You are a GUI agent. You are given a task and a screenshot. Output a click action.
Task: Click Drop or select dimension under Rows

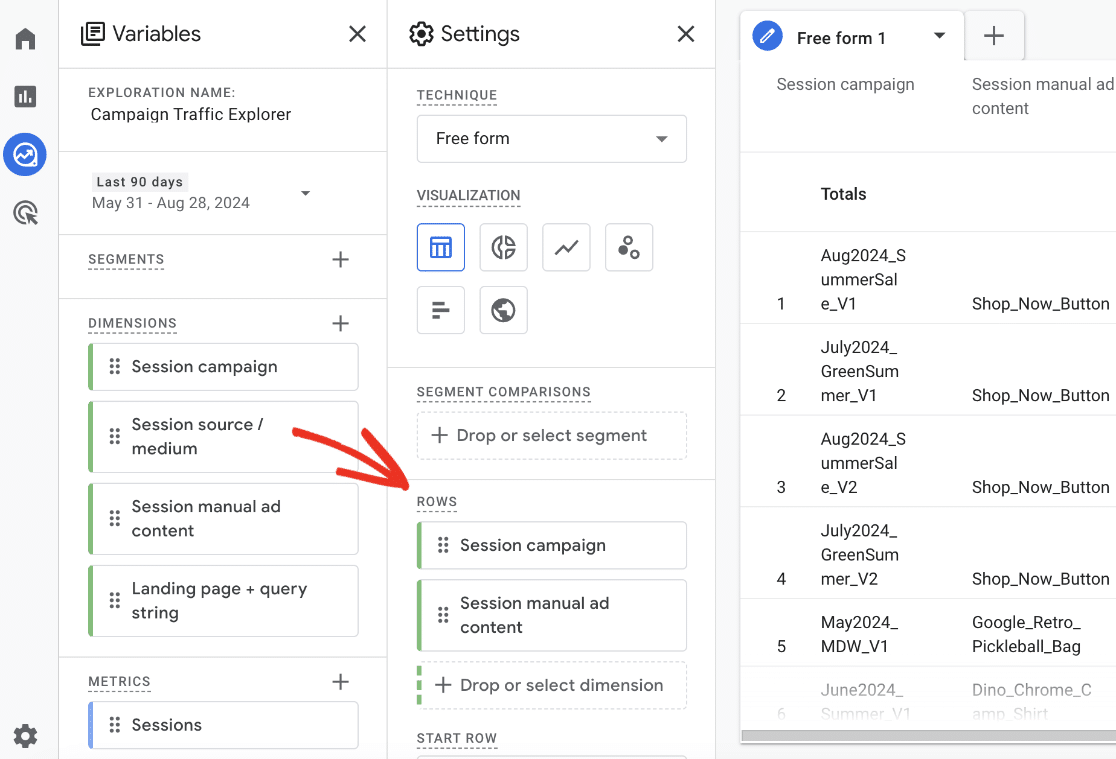[x=551, y=685]
